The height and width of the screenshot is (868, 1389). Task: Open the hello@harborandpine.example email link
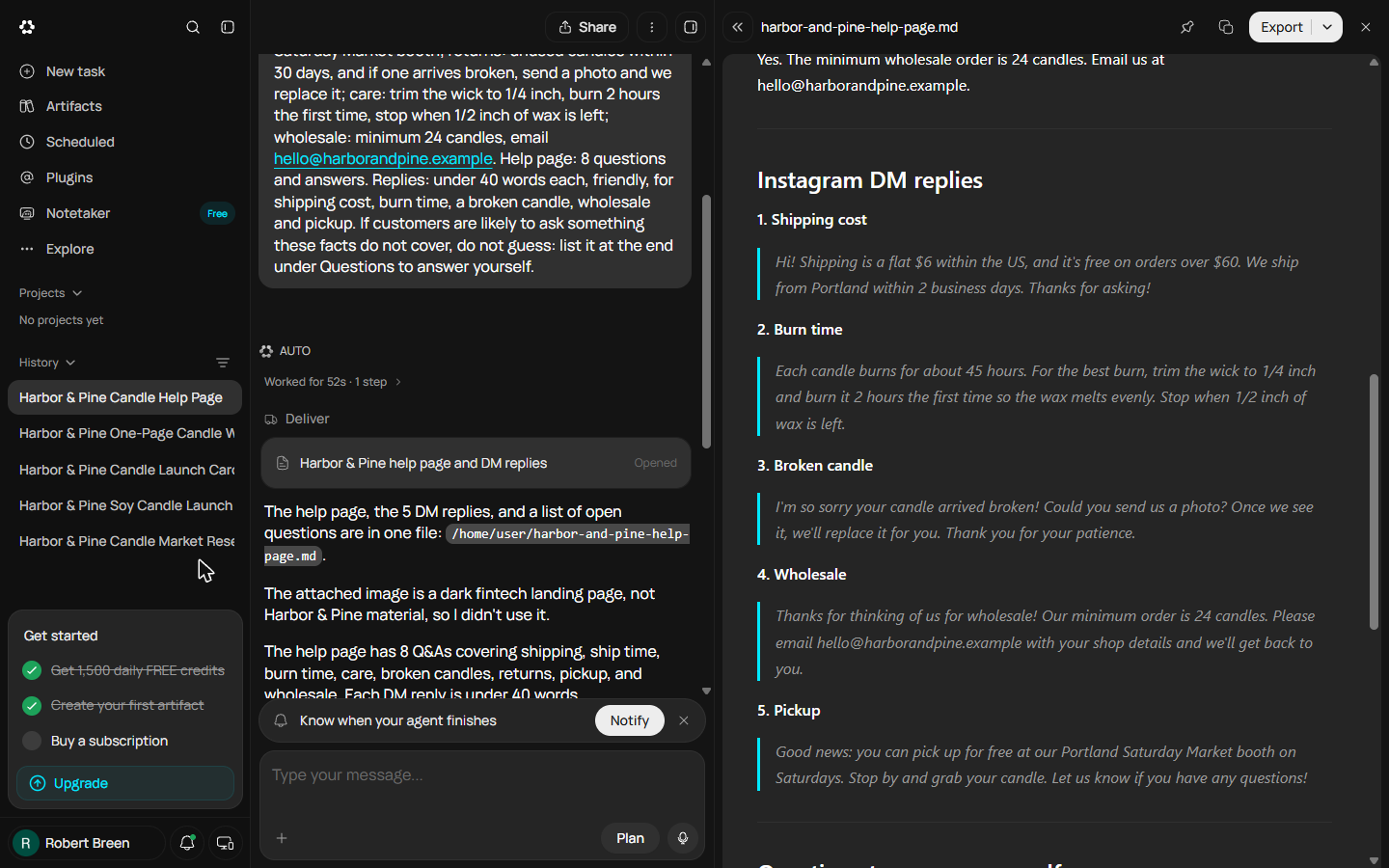(383, 158)
